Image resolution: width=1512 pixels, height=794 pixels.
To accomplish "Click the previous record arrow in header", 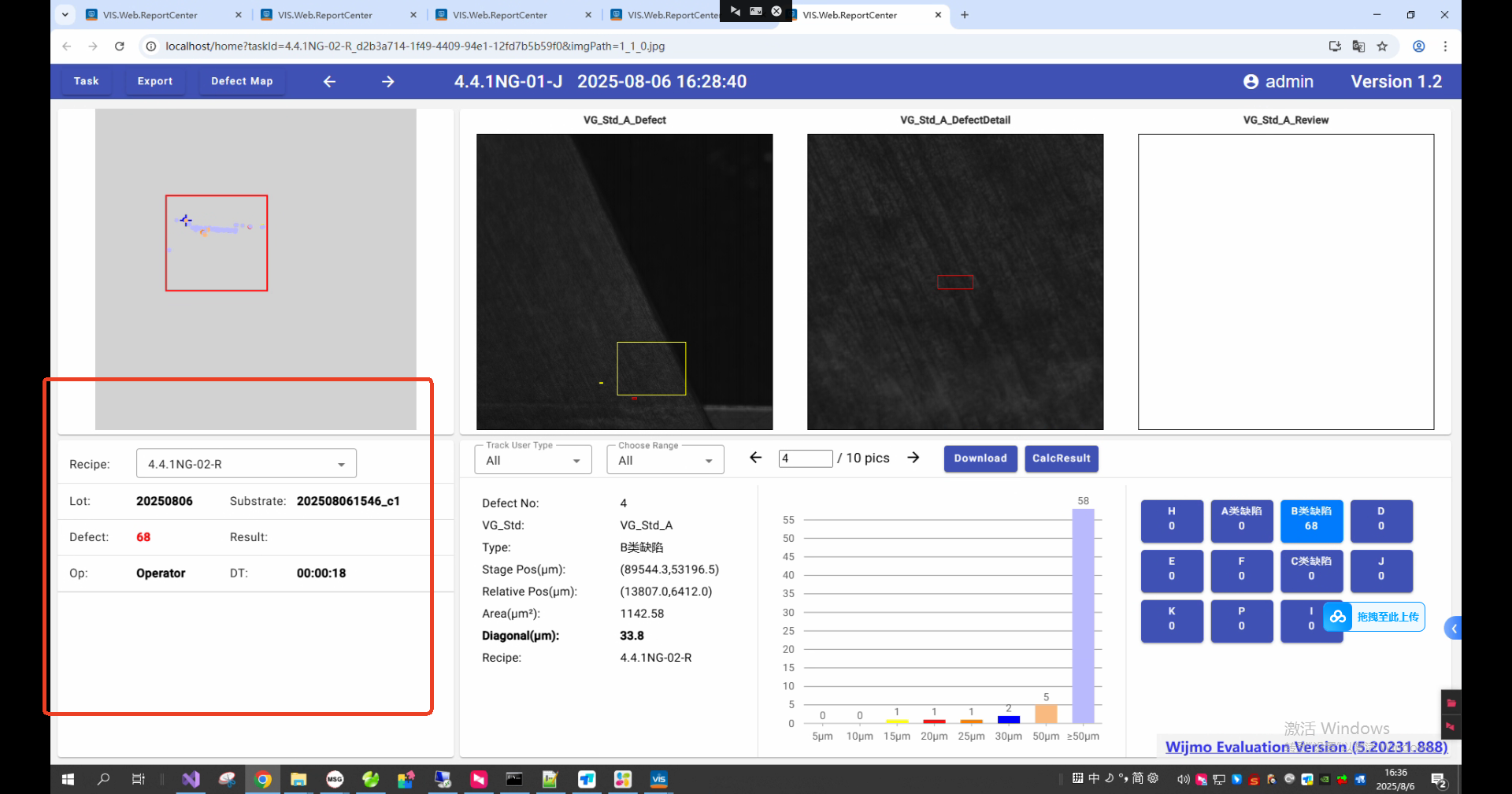I will click(x=329, y=82).
